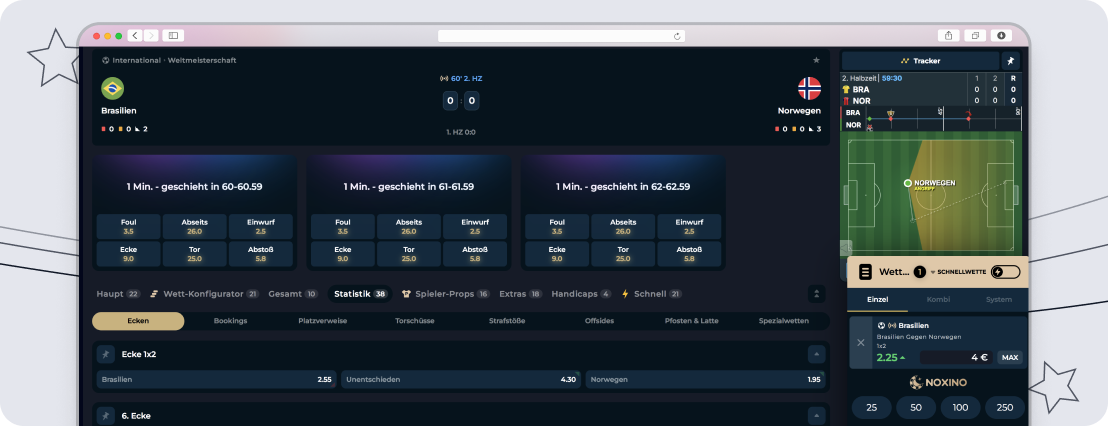Collapse the Ecke 1x2 section
Viewport: 1108px width, 426px height.
point(816,354)
